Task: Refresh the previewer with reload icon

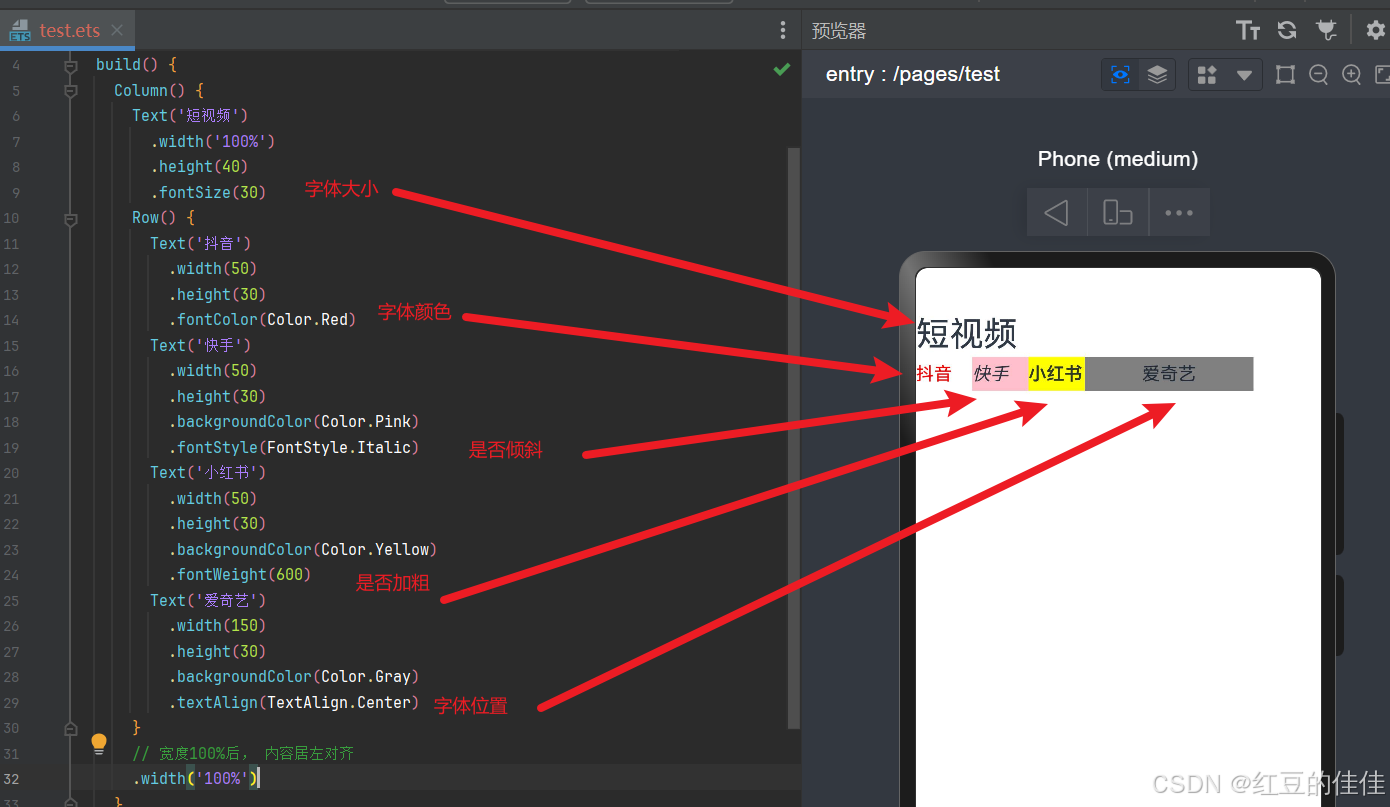Action: tap(1287, 30)
